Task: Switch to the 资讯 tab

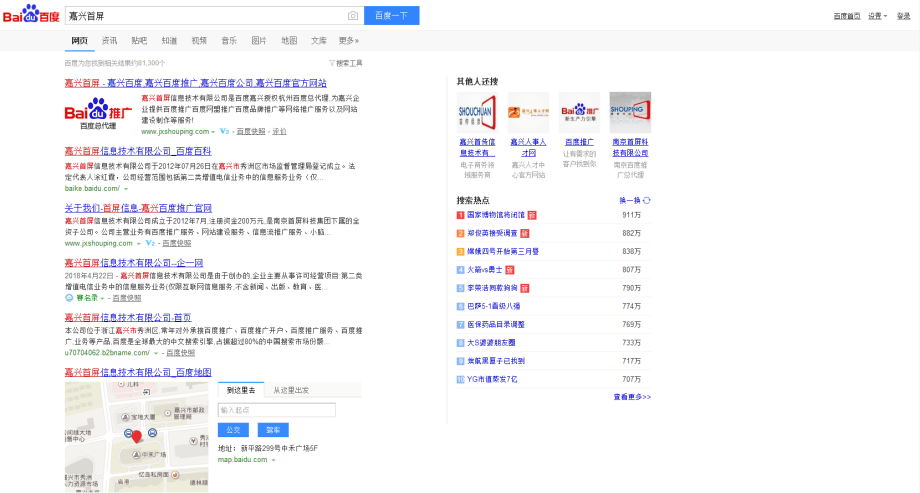Action: pos(109,40)
